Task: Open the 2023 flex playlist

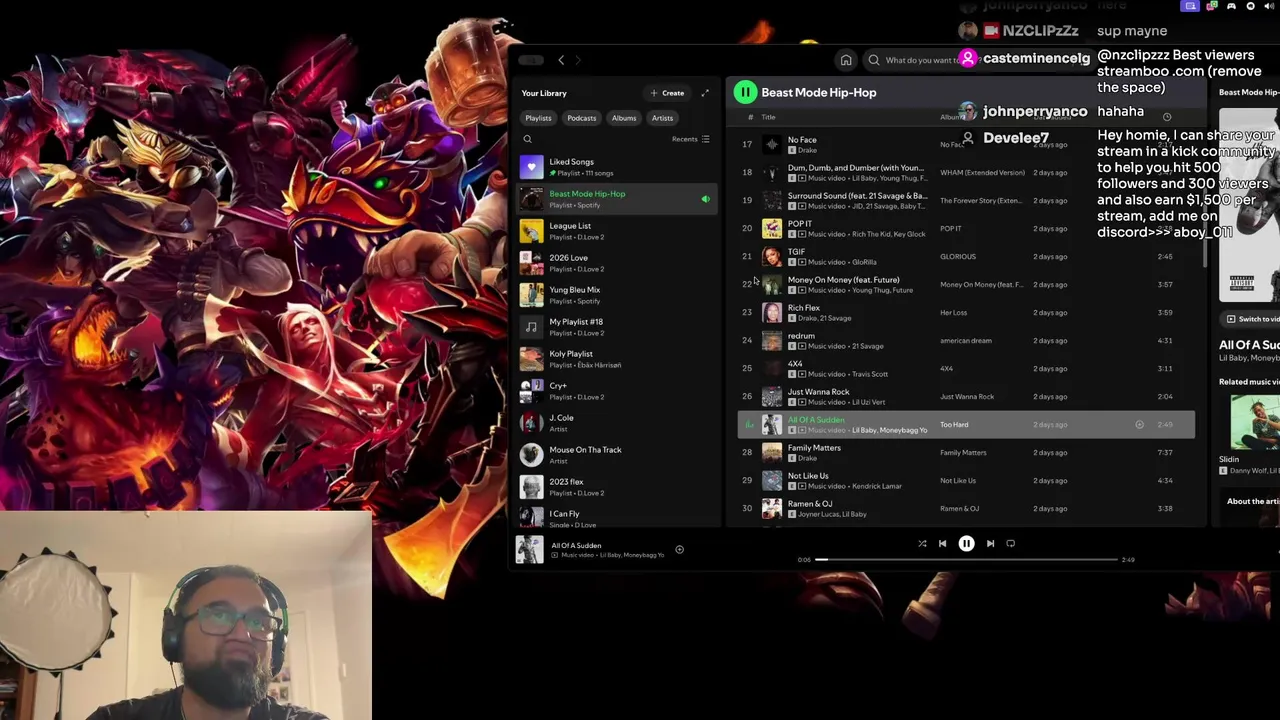Action: tap(616, 486)
